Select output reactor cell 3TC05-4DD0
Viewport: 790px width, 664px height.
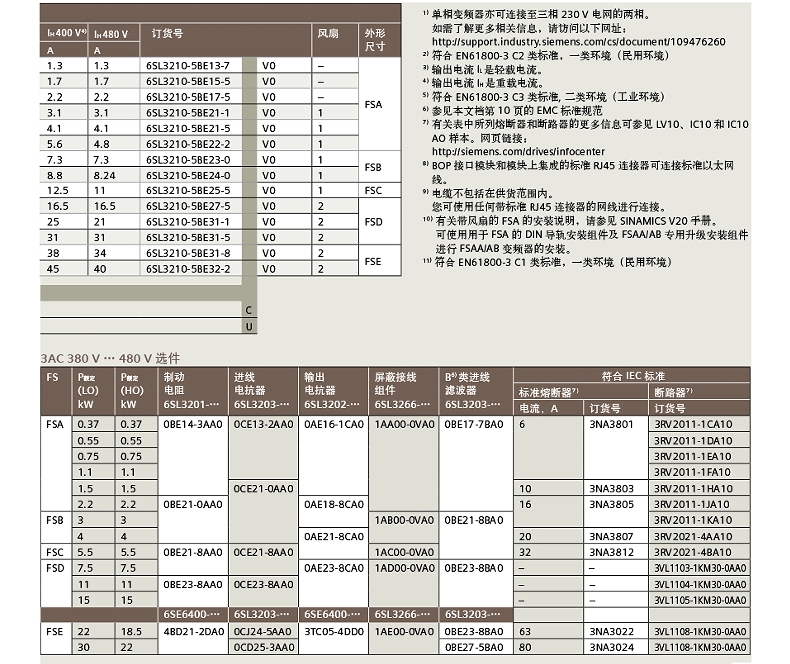[x=327, y=632]
